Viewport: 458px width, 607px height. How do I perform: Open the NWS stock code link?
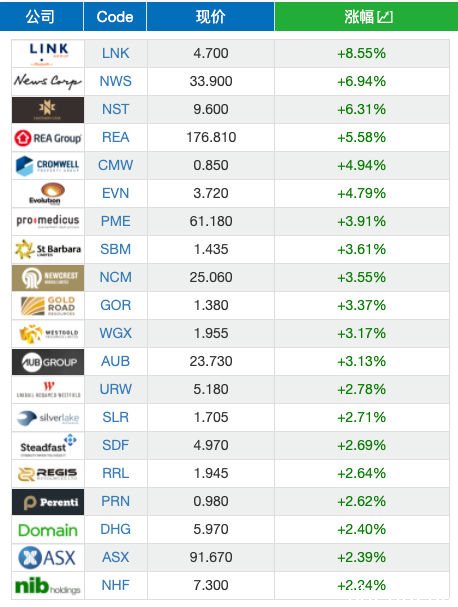click(115, 81)
